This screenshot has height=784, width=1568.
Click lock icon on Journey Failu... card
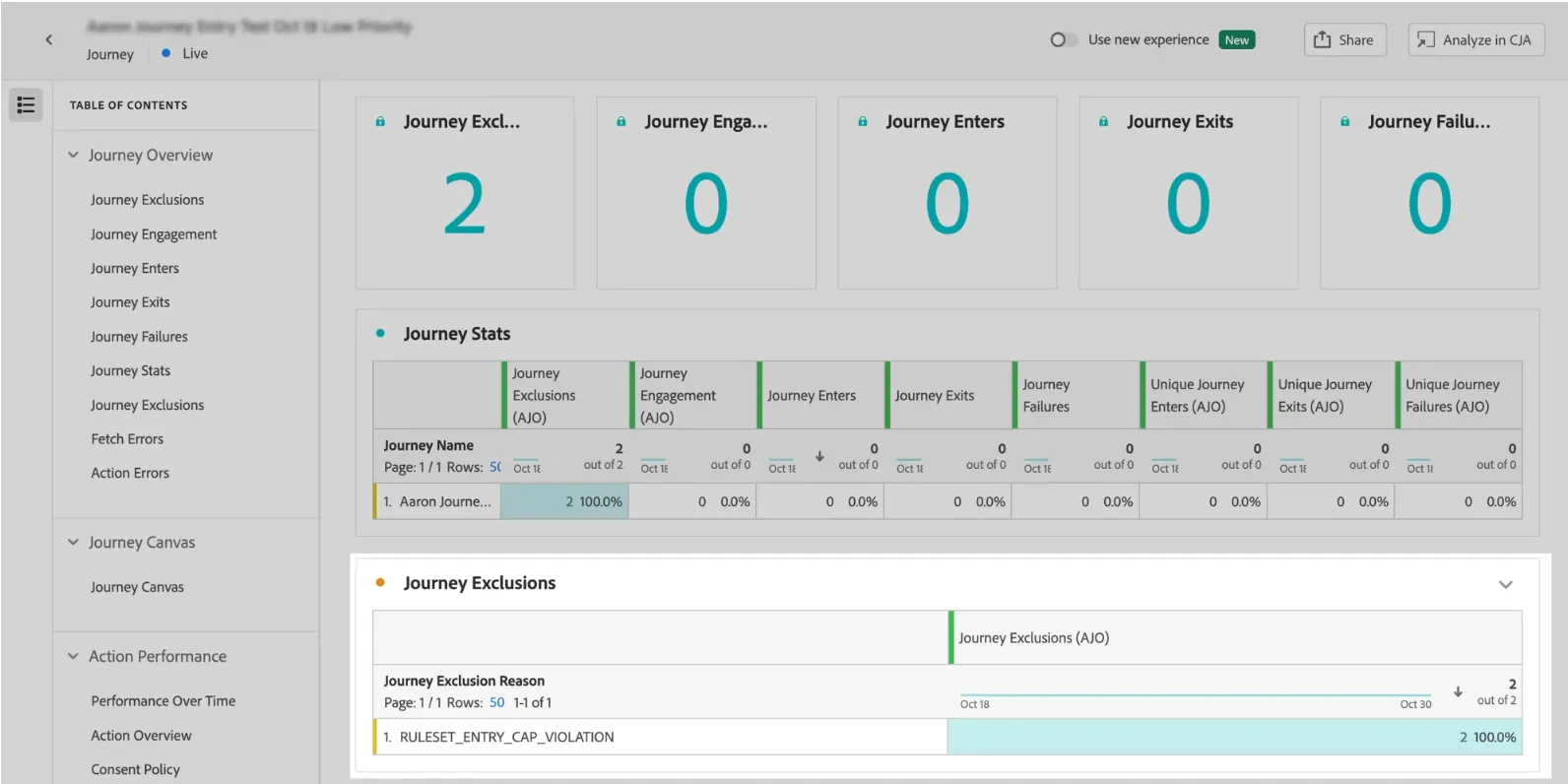click(x=1345, y=122)
